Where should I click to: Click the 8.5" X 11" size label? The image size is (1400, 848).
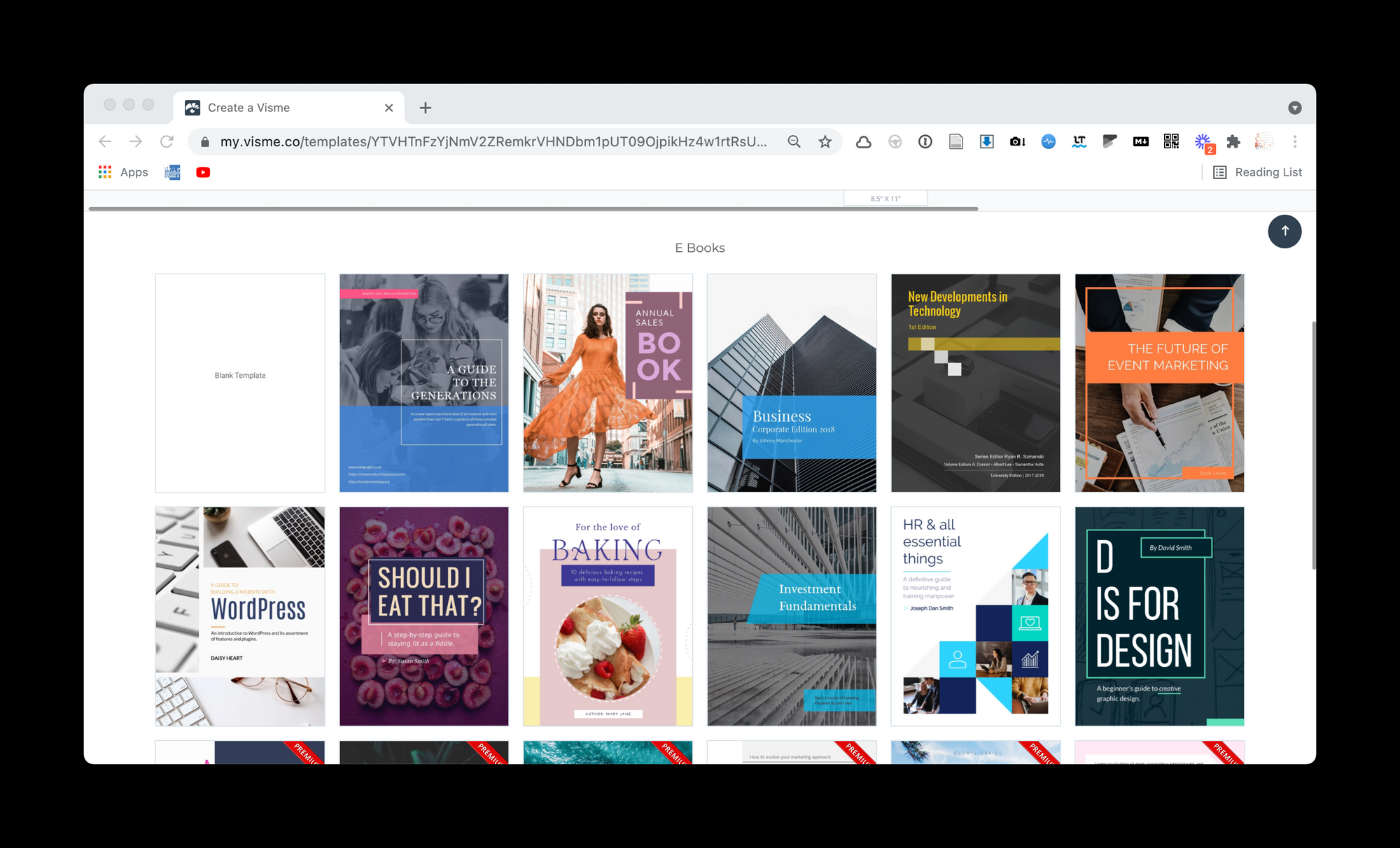885,199
